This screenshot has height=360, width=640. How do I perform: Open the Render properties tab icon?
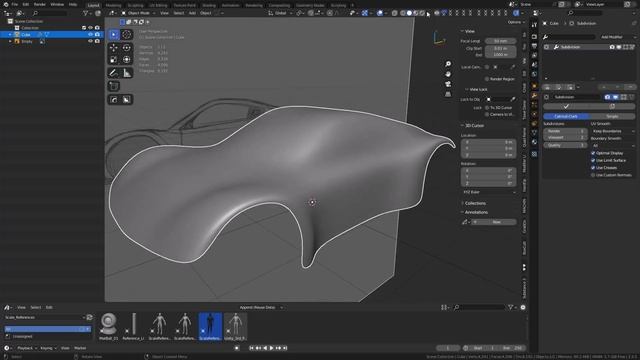[534, 37]
